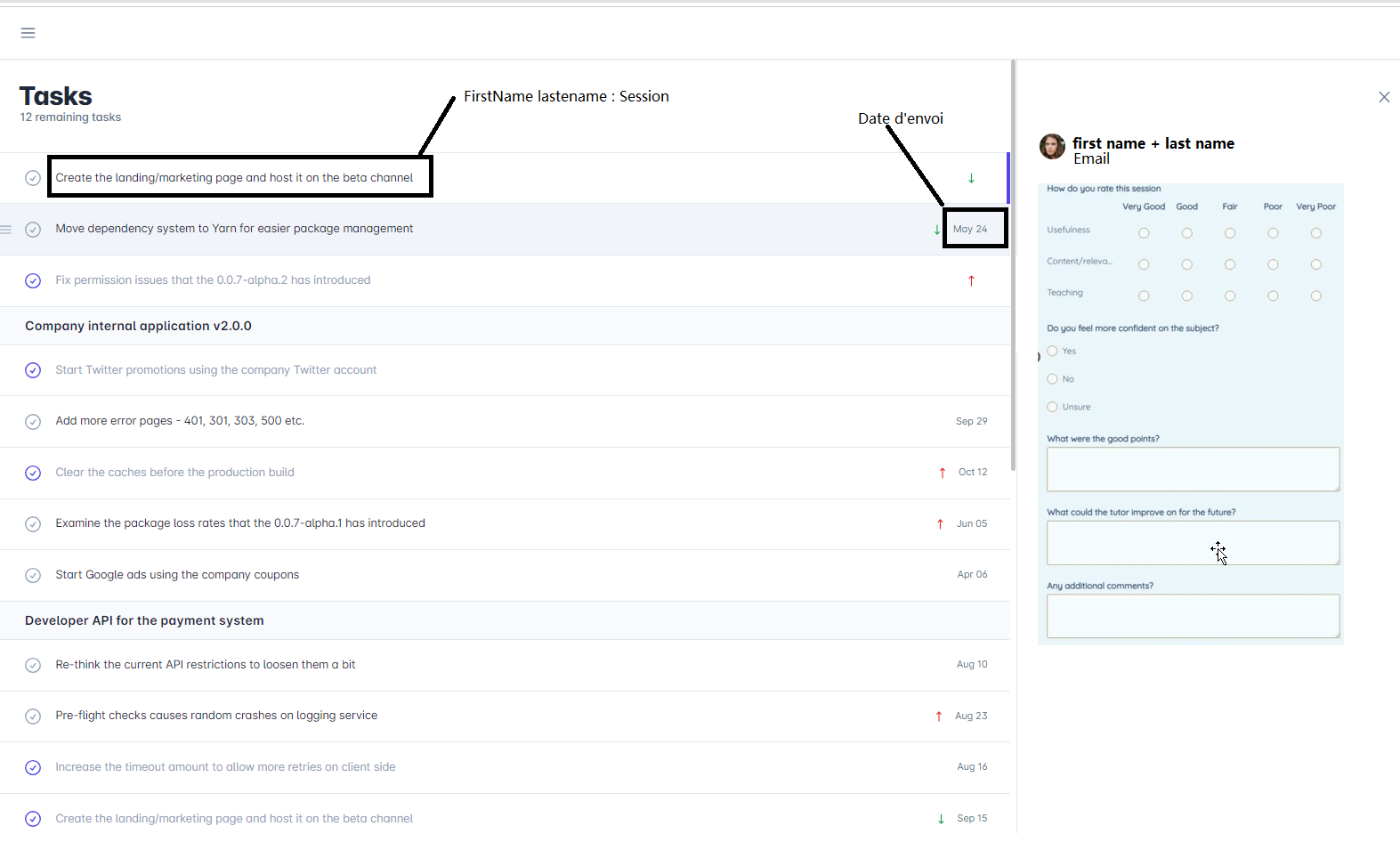Select 'Very Good' for Usefulness rating
The height and width of the screenshot is (842, 1400).
(1144, 233)
